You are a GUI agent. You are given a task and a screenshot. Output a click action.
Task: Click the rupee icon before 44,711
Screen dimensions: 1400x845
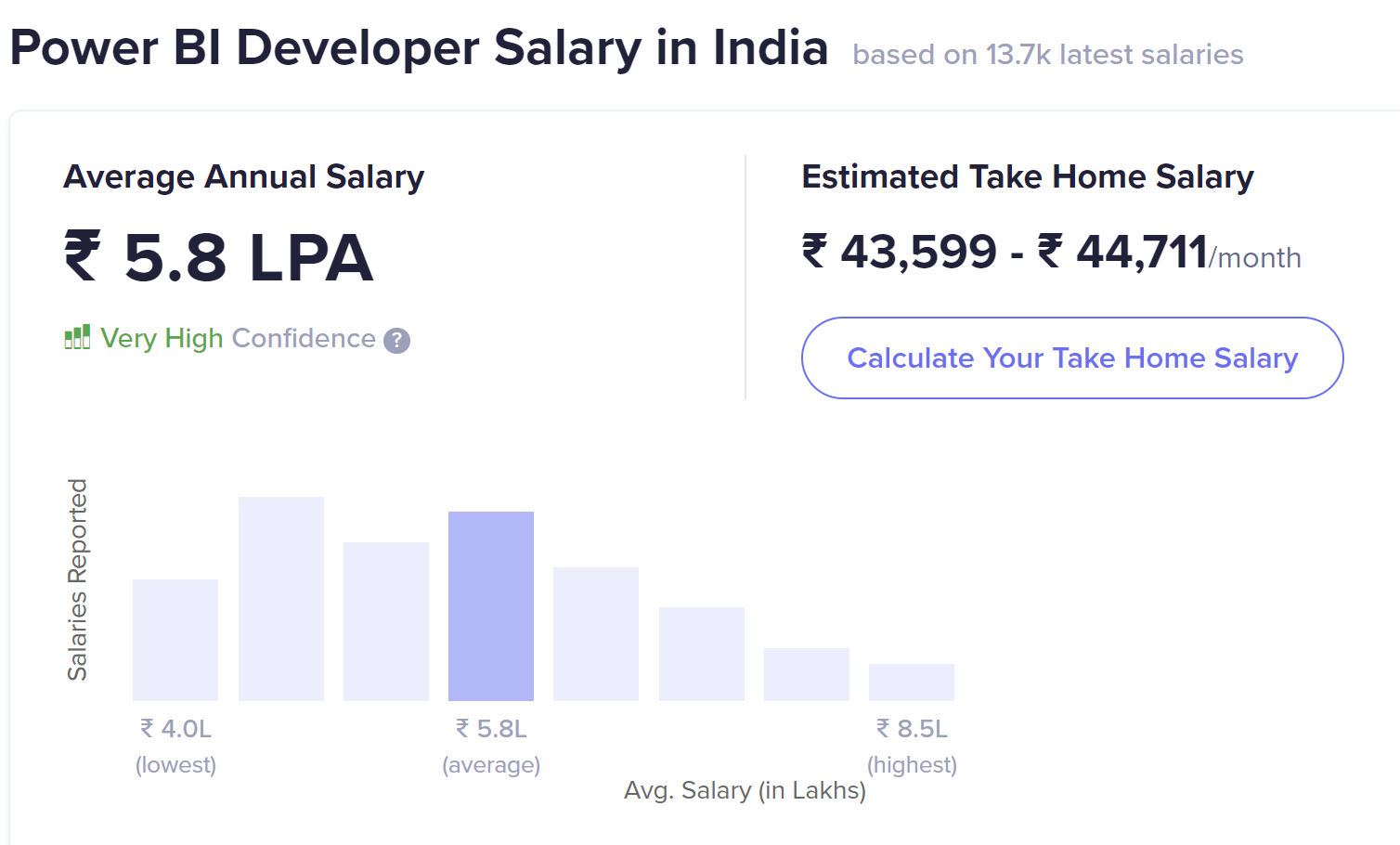click(1050, 251)
